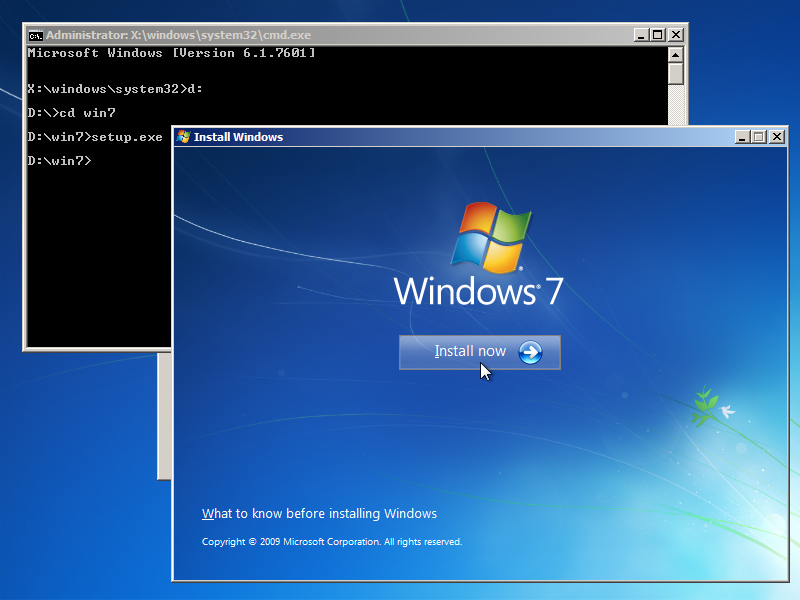Click the last D:\win7> prompt line
800x600 pixels.
[59, 160]
